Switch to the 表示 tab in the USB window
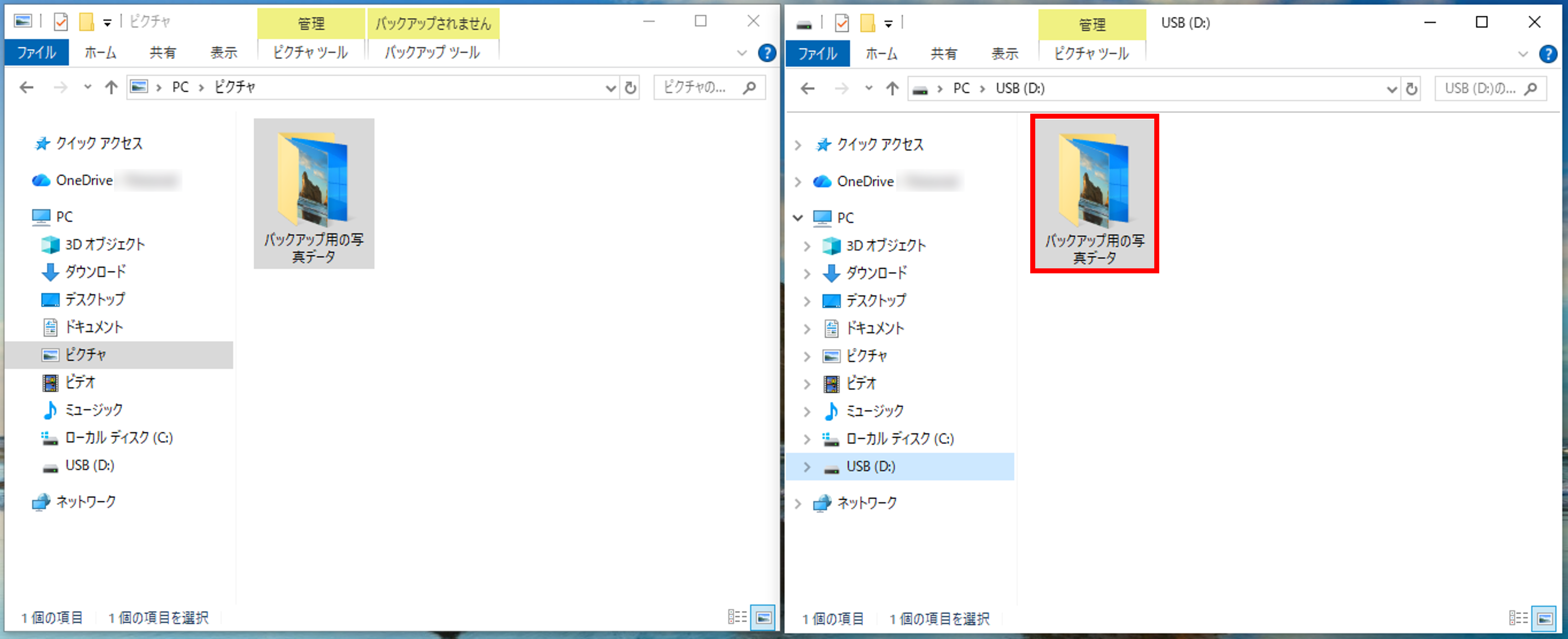The width and height of the screenshot is (1568, 639). point(1004,53)
